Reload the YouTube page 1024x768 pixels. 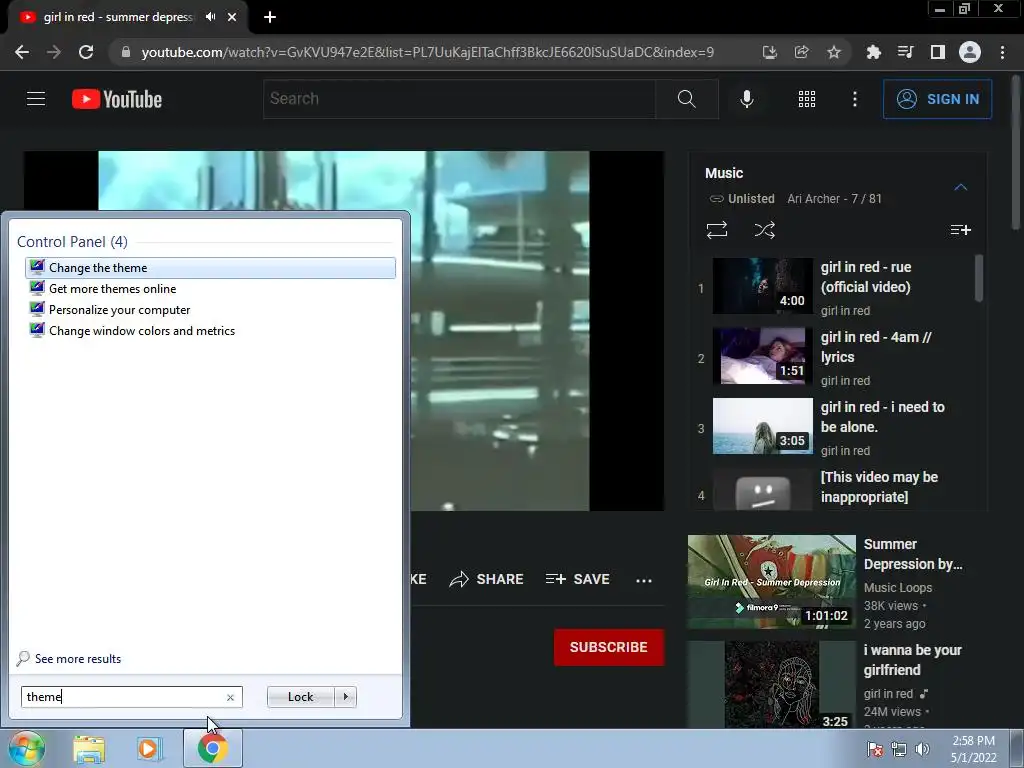(86, 52)
